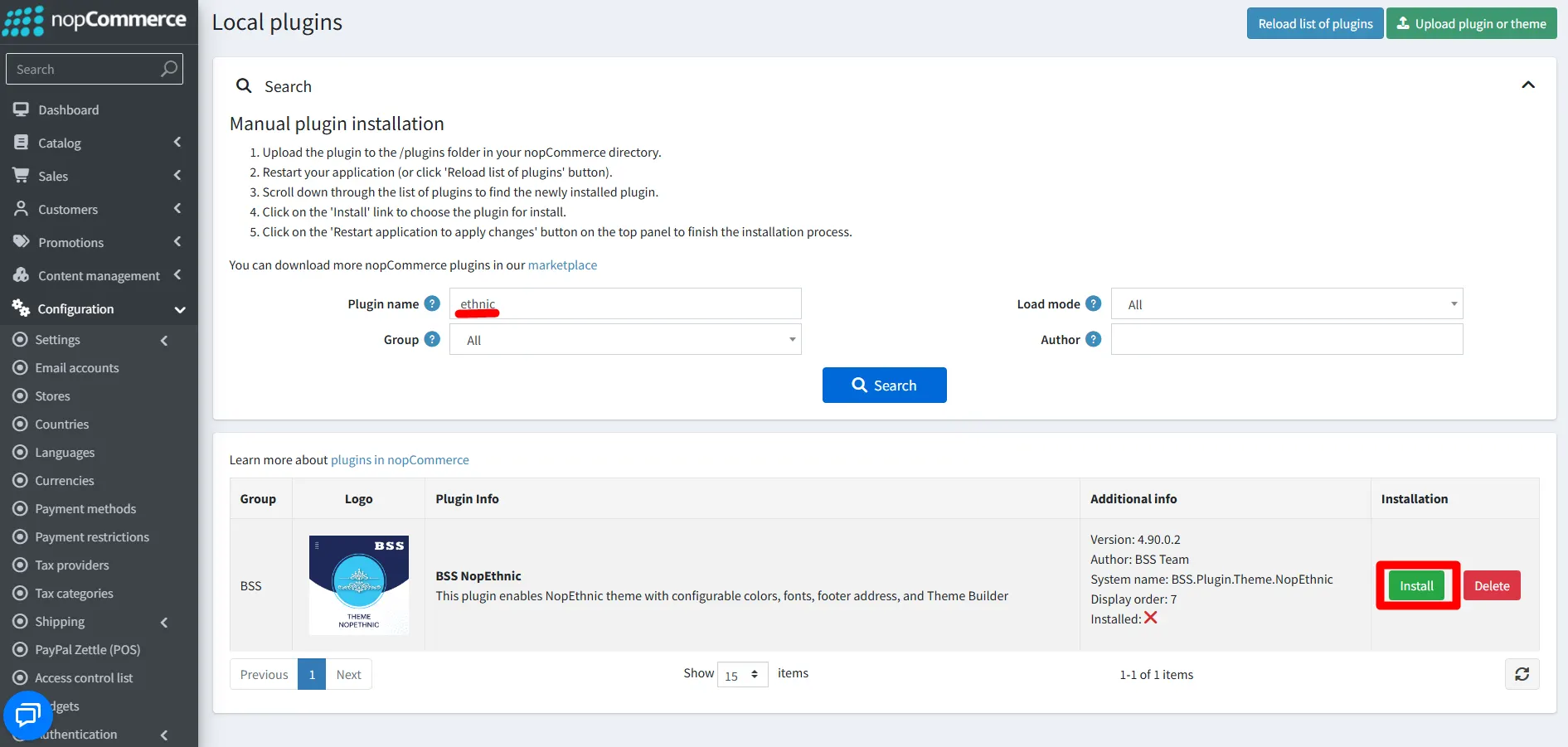Click the Search panel magnifier icon
The width and height of the screenshot is (1568, 747).
pyautogui.click(x=244, y=85)
